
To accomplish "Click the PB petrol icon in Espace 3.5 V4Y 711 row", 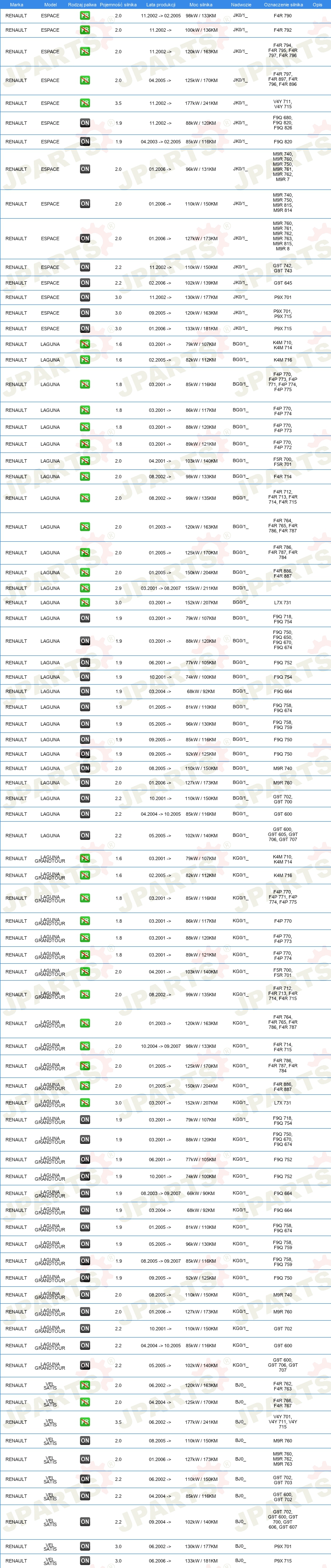I will coord(85,104).
